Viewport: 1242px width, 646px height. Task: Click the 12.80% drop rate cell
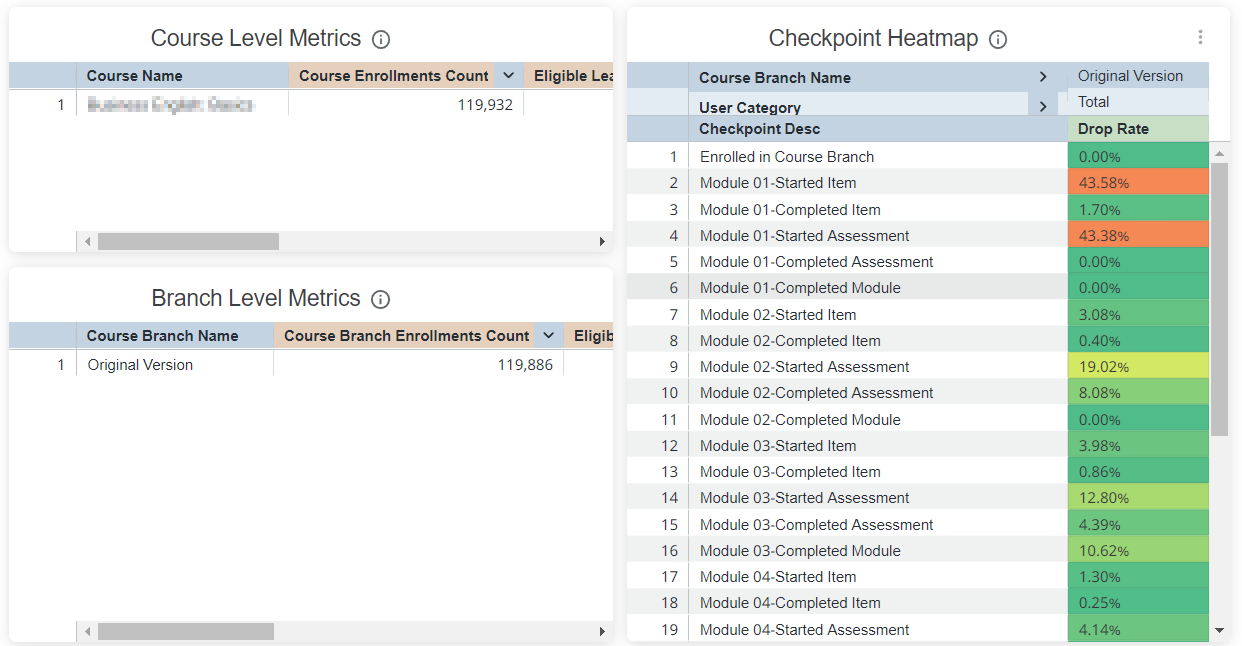click(1138, 497)
